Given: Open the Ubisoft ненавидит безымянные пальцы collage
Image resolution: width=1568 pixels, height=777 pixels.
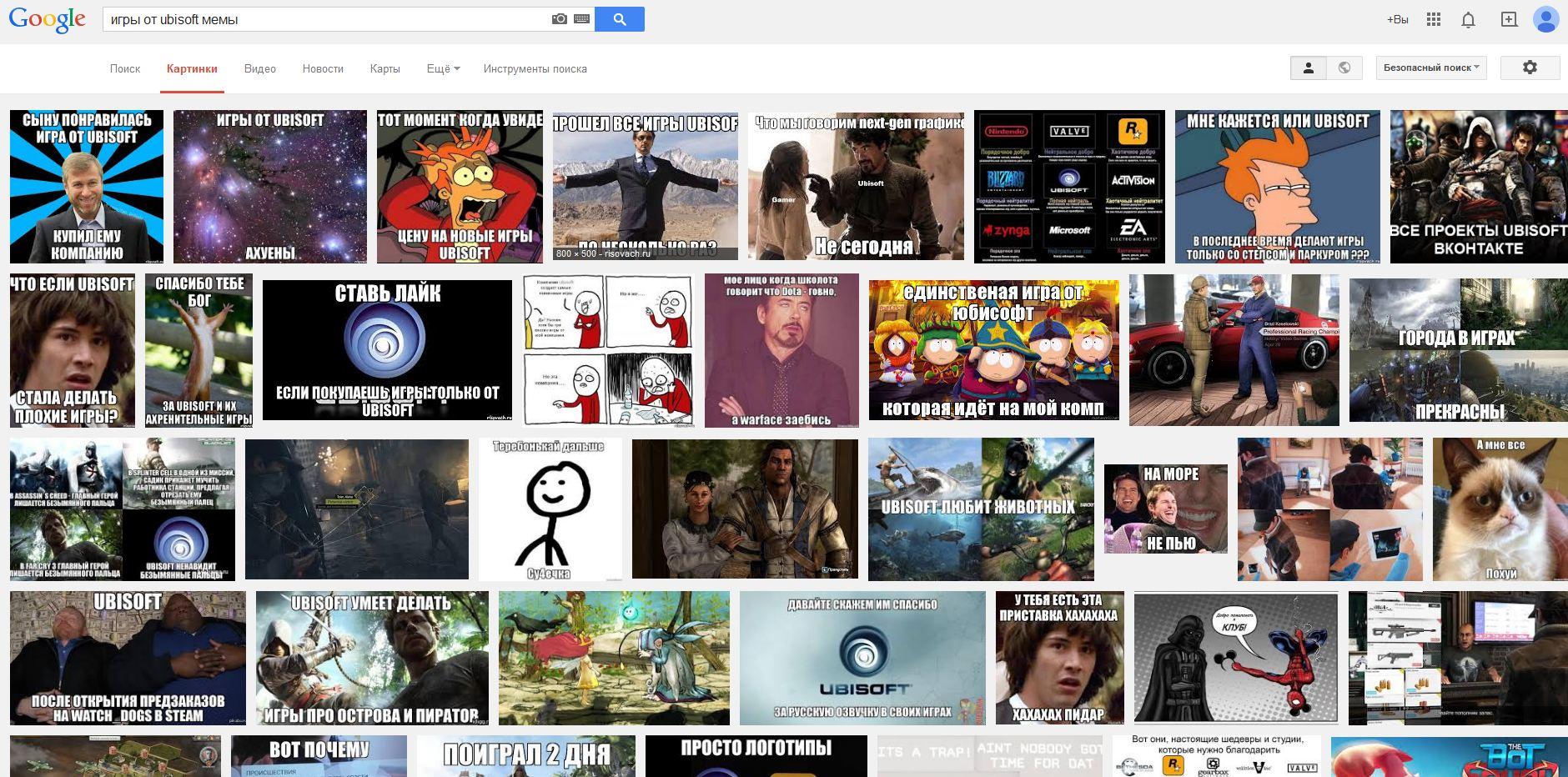Looking at the screenshot, I should 123,509.
